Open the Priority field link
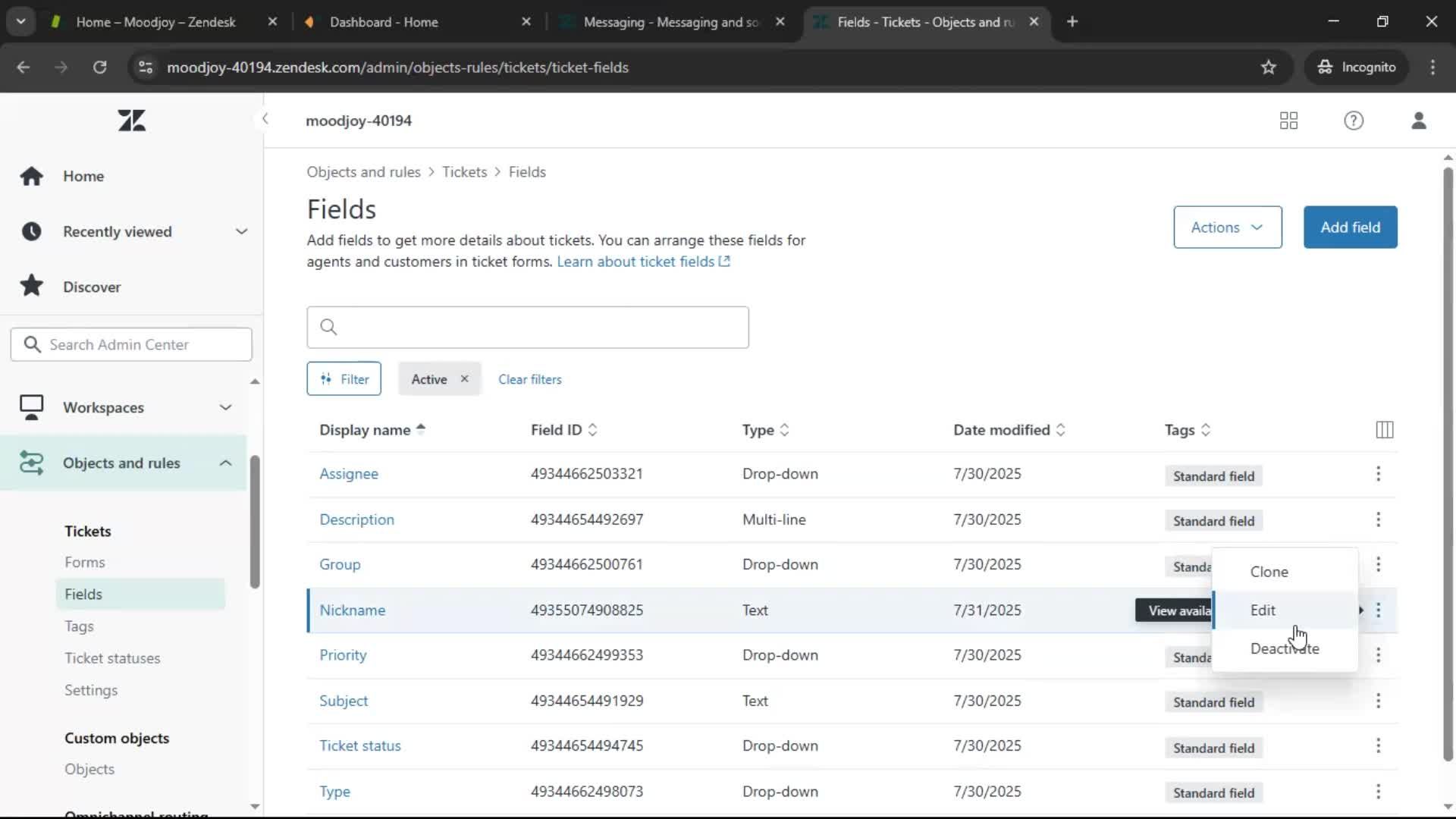 343,655
